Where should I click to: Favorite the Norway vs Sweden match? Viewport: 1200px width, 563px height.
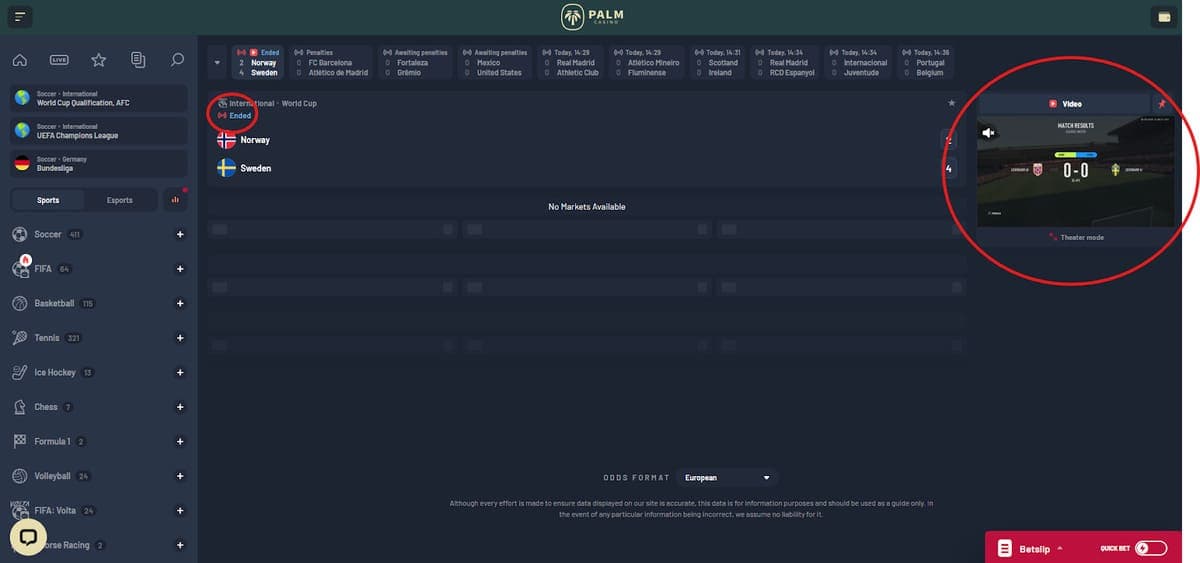[951, 103]
